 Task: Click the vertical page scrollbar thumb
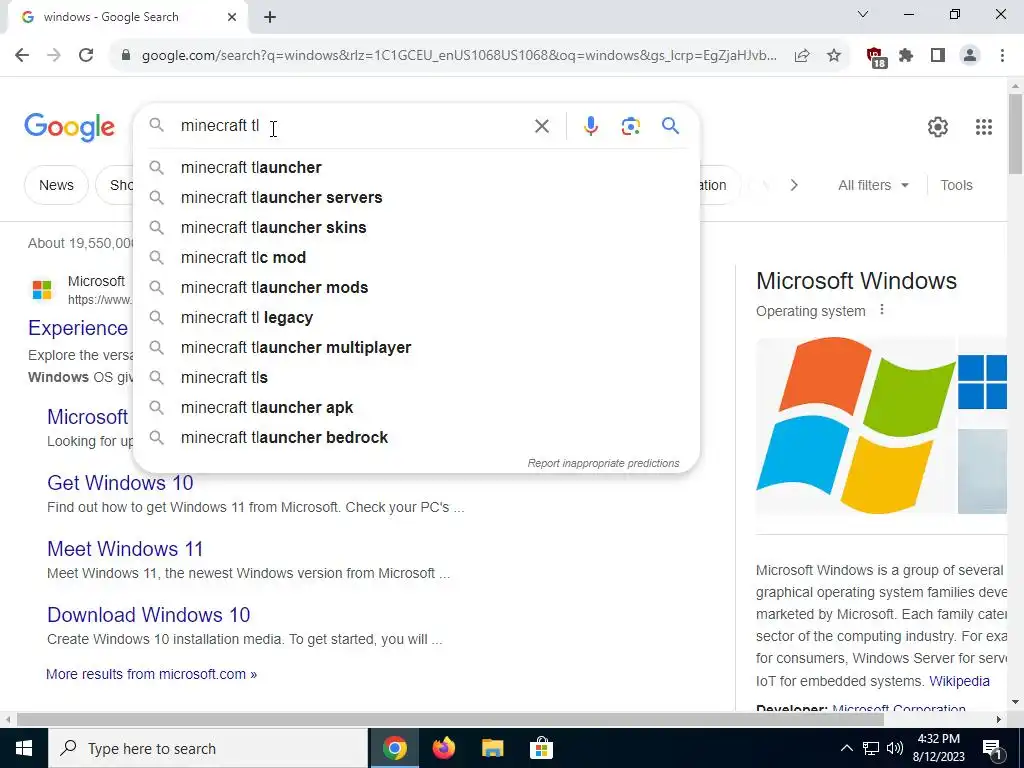click(x=1015, y=134)
